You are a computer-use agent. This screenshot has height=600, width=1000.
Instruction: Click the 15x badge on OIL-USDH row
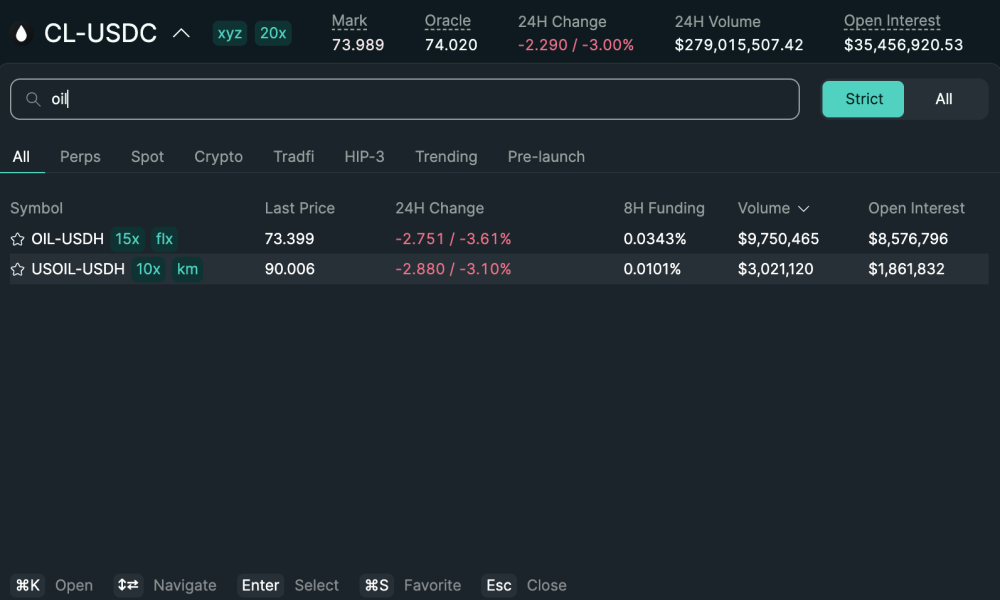coord(127,239)
